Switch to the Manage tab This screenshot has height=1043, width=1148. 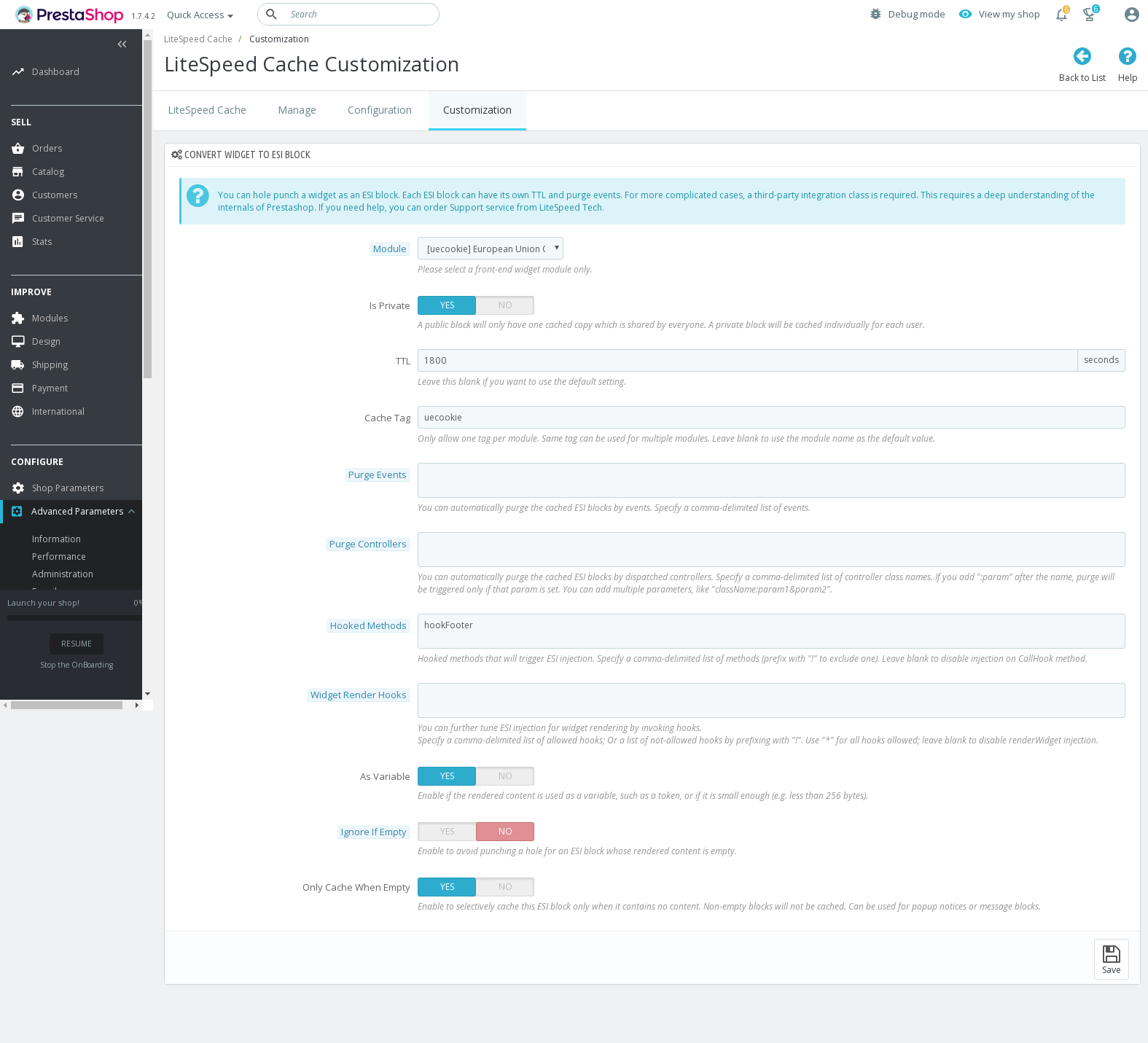pyautogui.click(x=297, y=110)
